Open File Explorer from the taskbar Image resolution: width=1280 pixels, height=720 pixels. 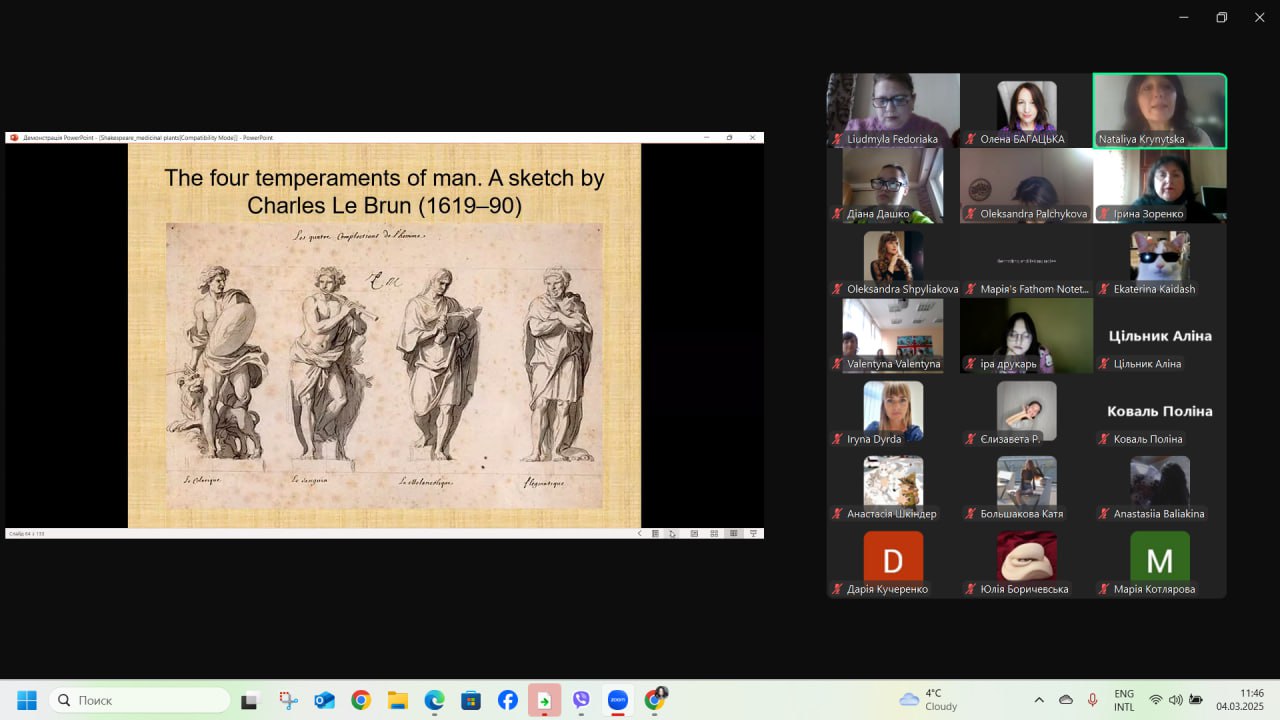pos(398,700)
